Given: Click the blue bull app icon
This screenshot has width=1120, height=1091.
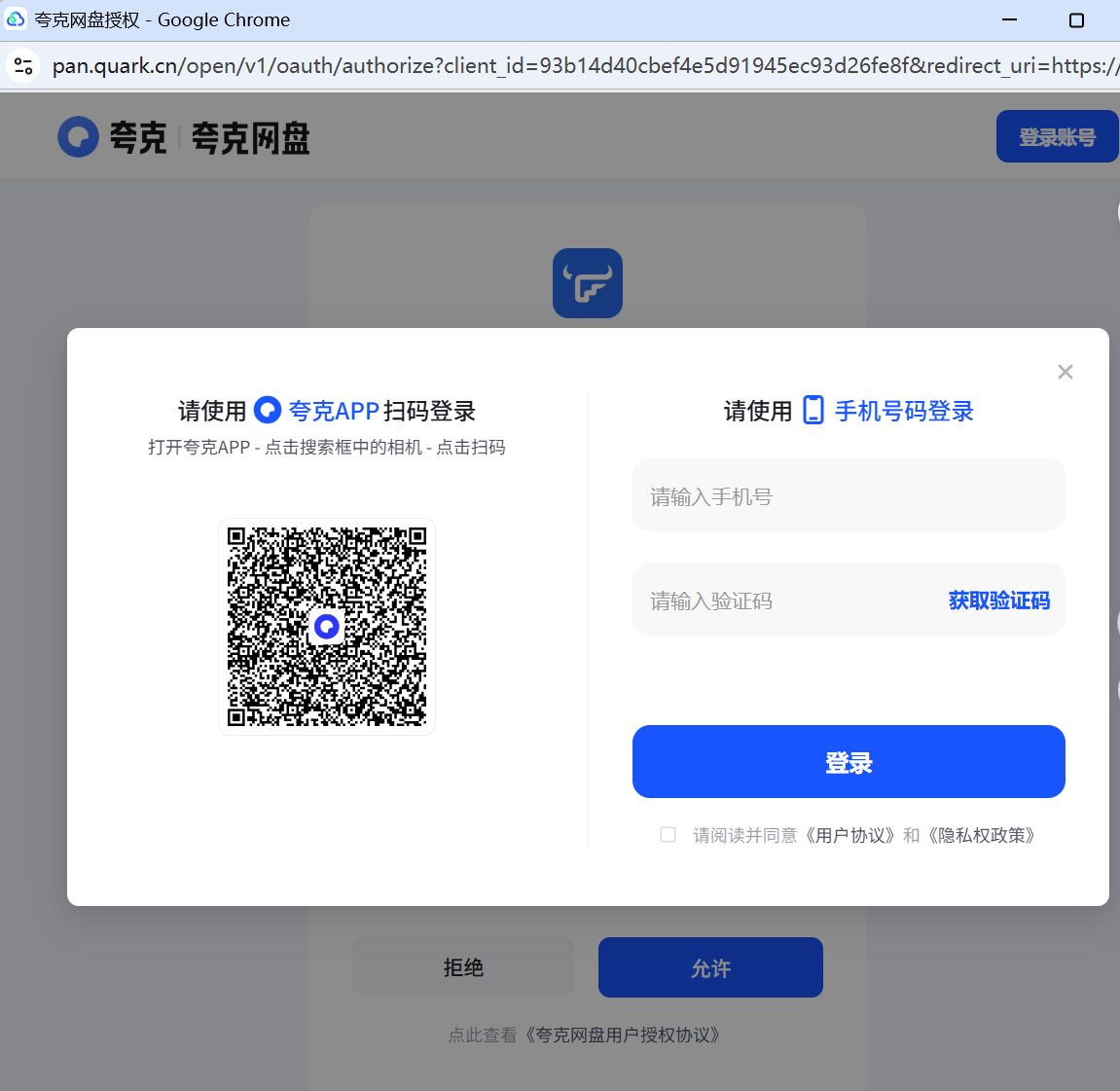Looking at the screenshot, I should (587, 283).
